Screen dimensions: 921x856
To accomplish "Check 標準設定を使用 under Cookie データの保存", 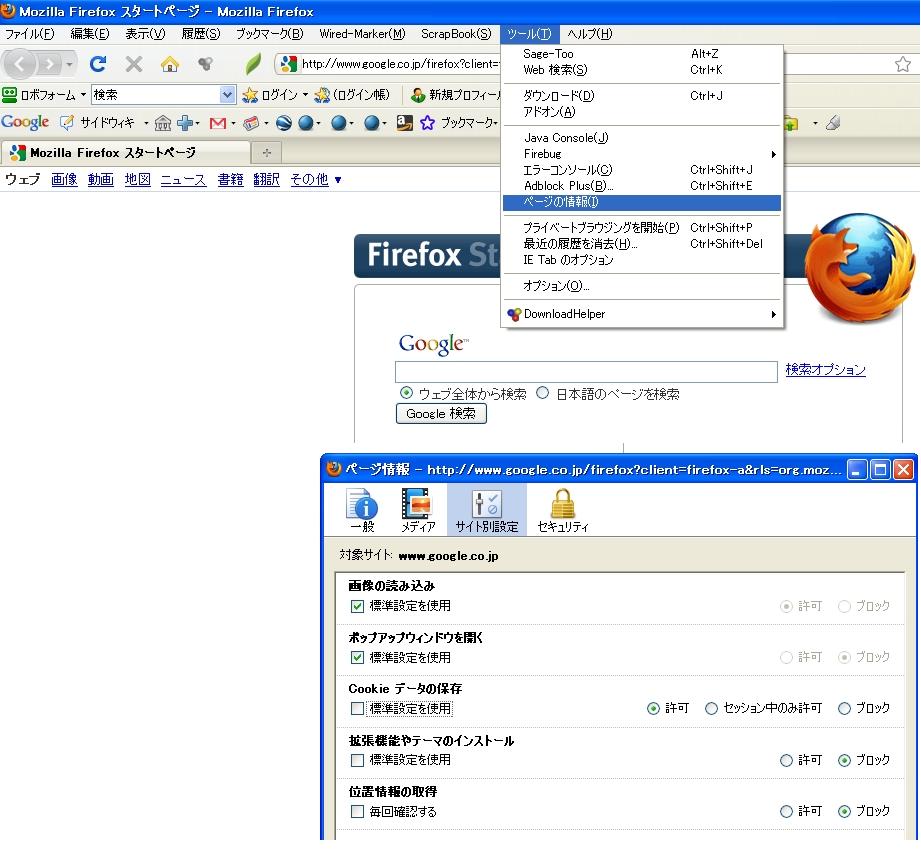I will point(357,709).
